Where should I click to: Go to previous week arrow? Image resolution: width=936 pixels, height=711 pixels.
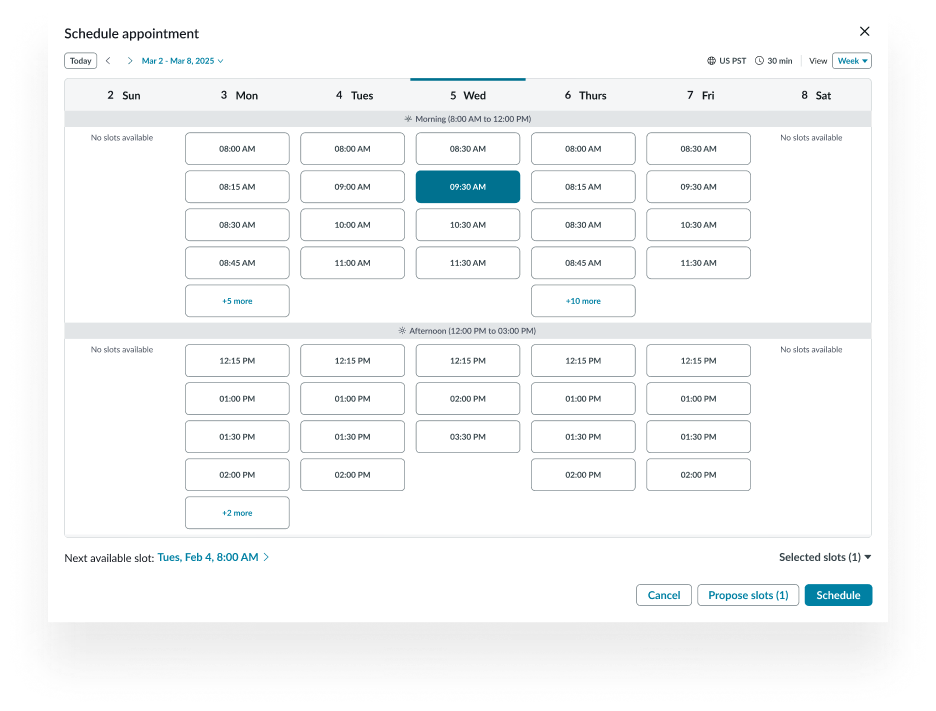(108, 61)
